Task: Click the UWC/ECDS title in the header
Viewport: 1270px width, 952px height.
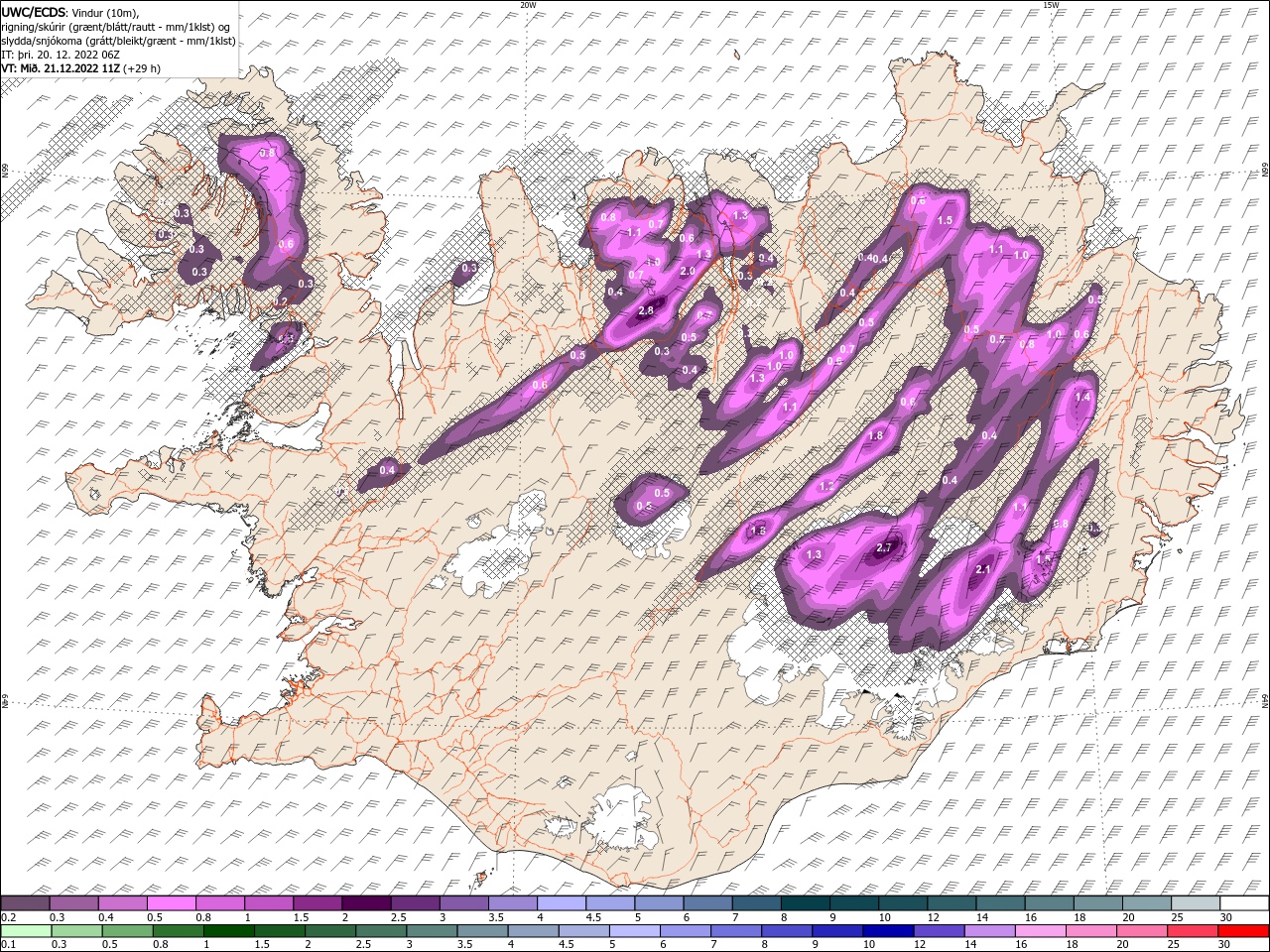Action: pos(32,12)
